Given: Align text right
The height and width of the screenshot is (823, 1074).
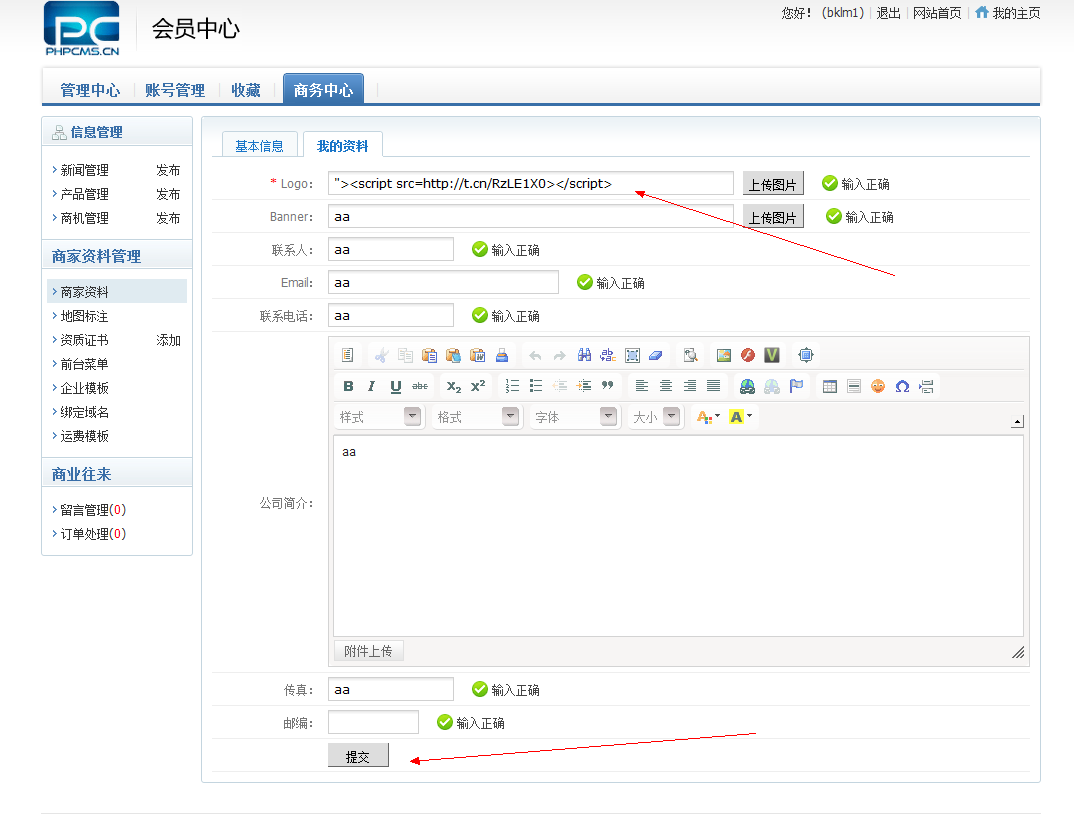Looking at the screenshot, I should tap(690, 386).
